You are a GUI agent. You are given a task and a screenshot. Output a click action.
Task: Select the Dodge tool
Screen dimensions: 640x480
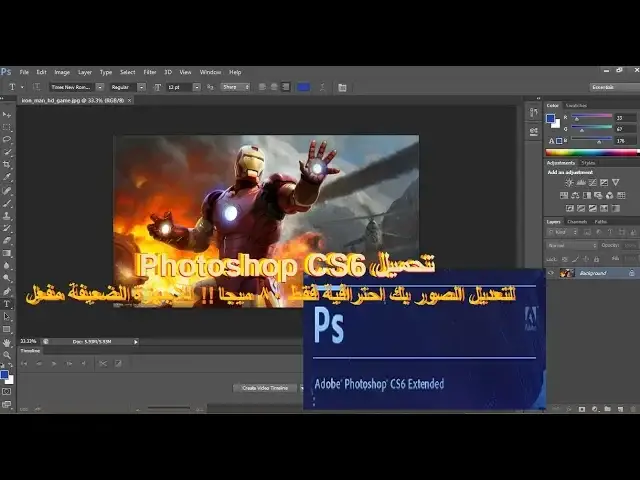tap(7, 278)
